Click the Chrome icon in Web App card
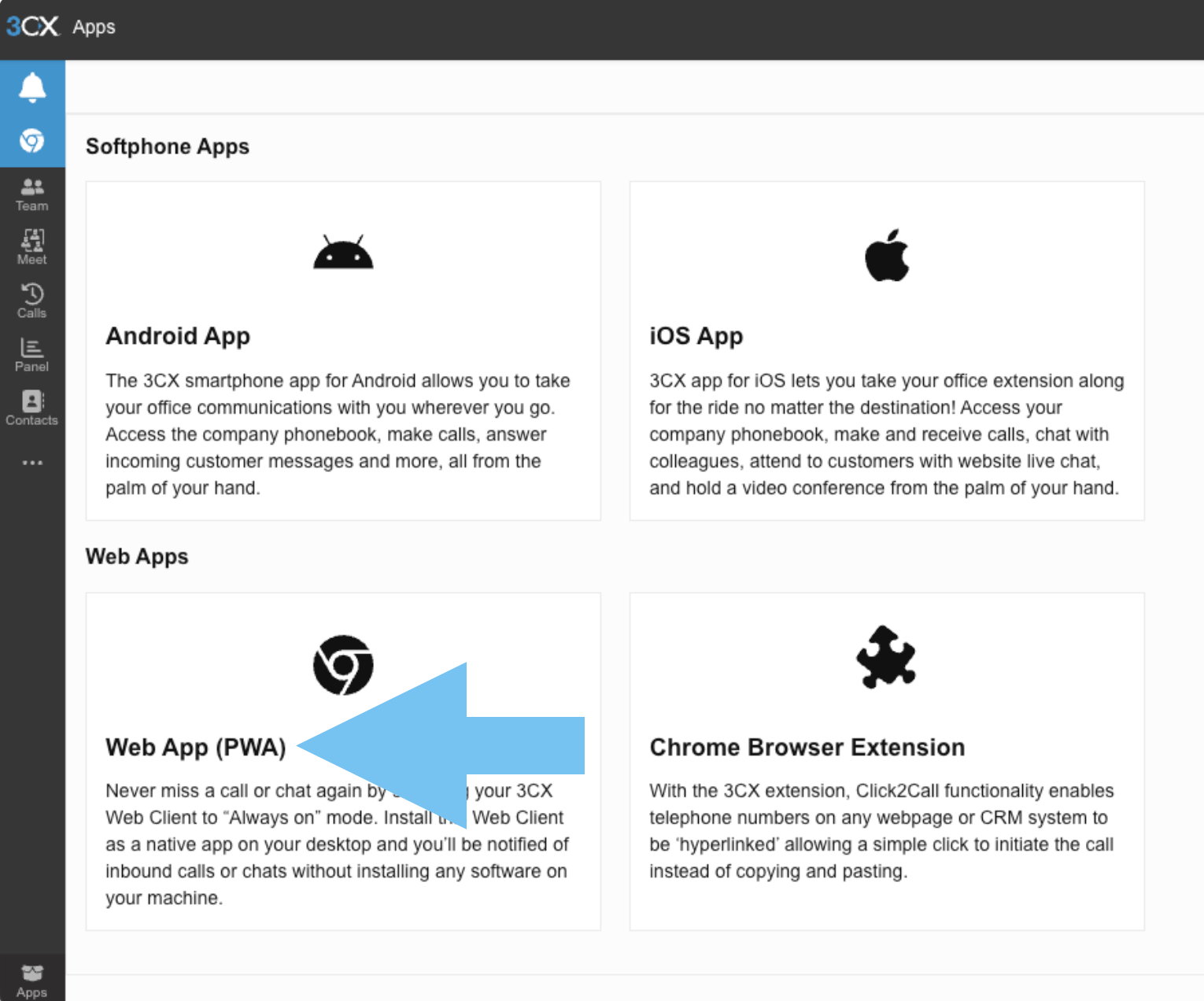 click(x=343, y=665)
